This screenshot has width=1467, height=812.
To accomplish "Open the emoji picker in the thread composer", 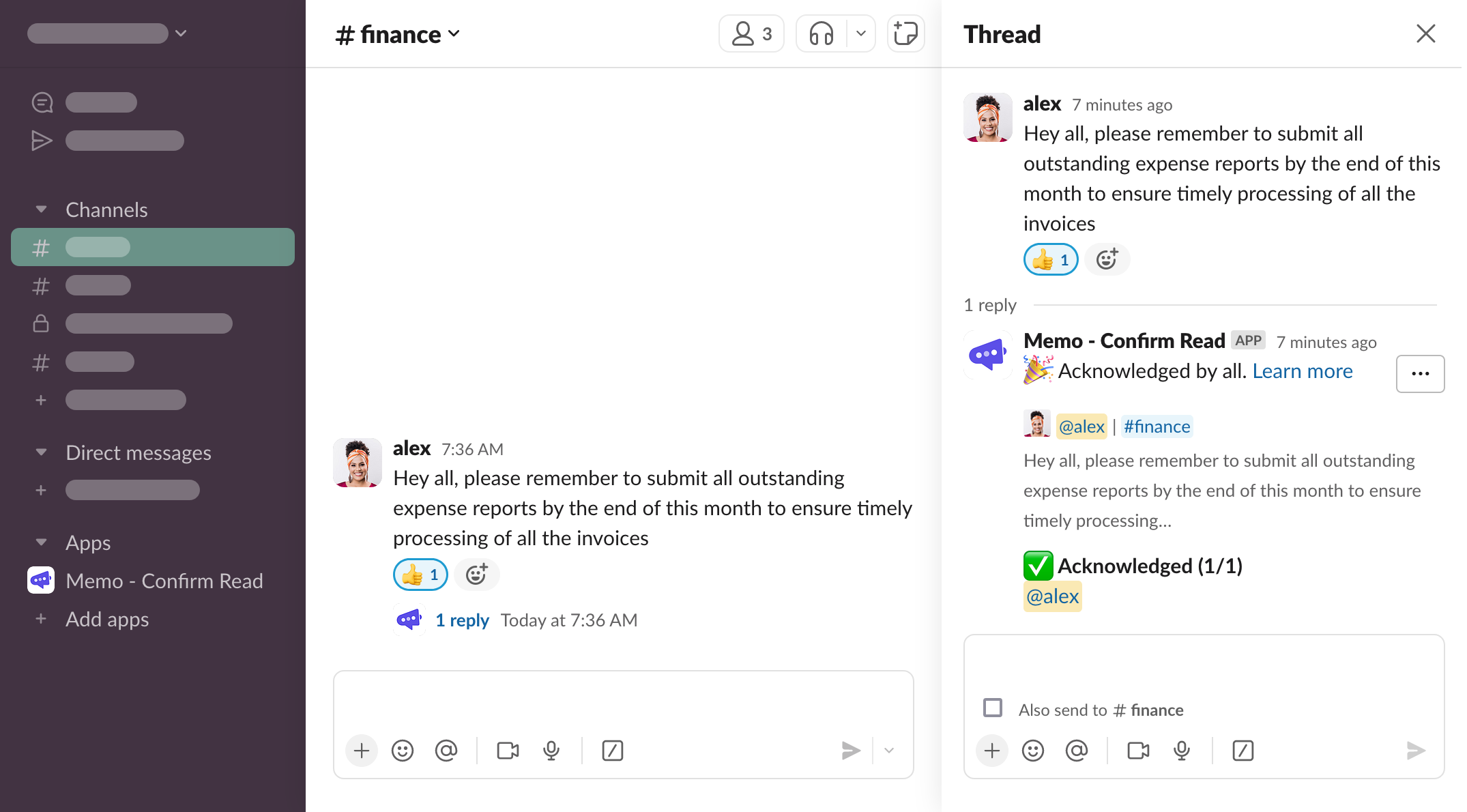I will click(1032, 751).
